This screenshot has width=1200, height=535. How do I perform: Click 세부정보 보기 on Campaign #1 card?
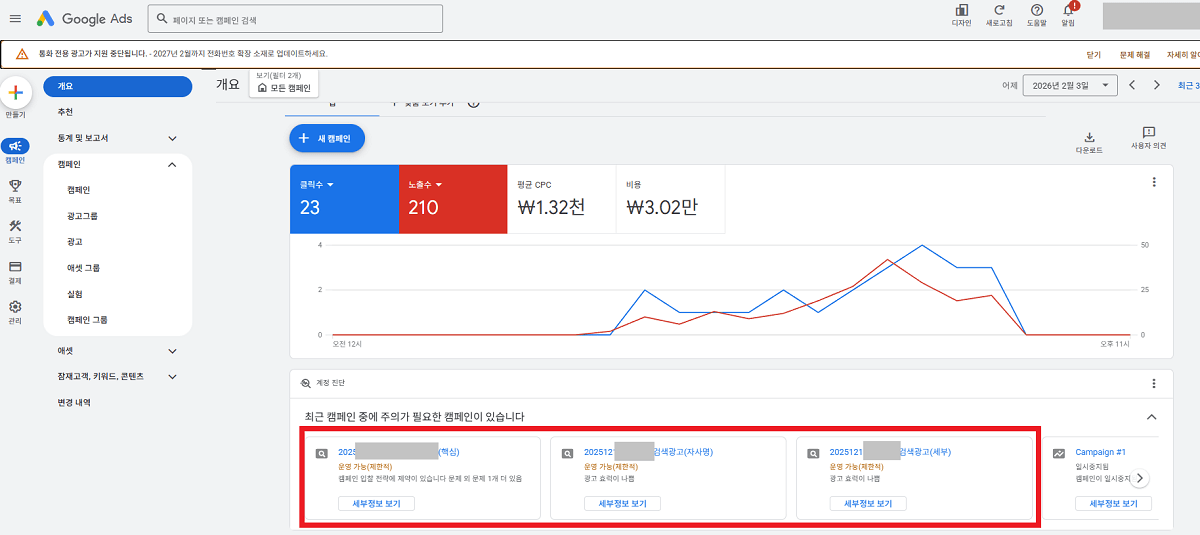point(1113,504)
